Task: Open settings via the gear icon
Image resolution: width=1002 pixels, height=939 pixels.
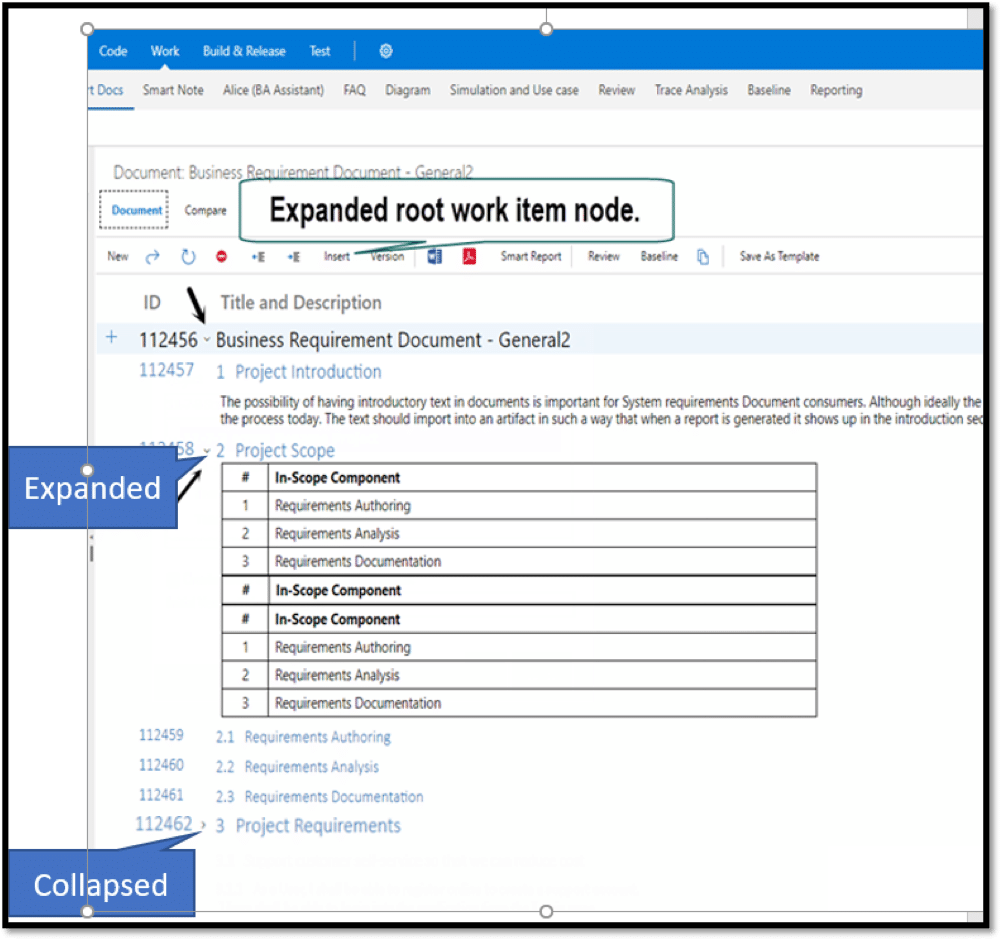Action: tap(385, 51)
